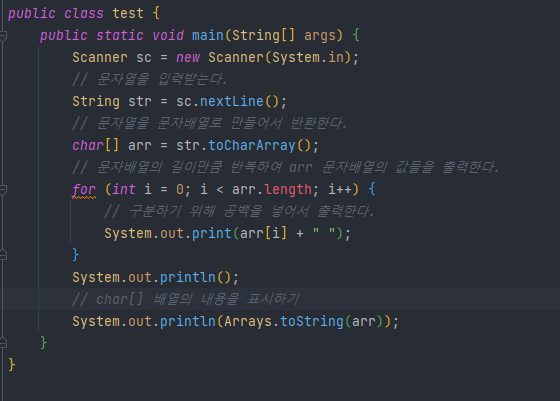Click the underlined 'for' keyword
This screenshot has width=560, height=401.
click(x=84, y=190)
